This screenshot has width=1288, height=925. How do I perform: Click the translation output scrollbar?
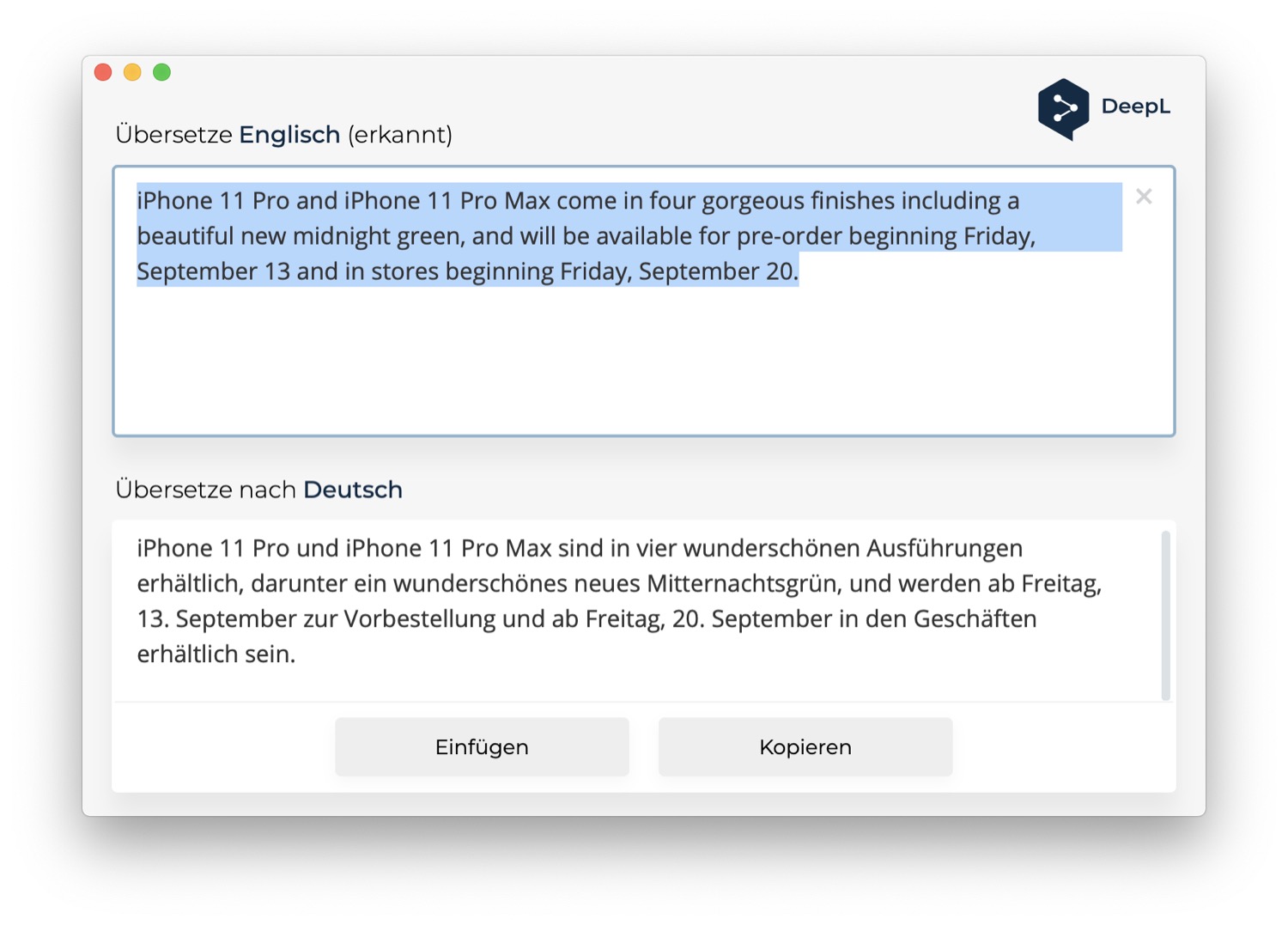tap(1165, 614)
